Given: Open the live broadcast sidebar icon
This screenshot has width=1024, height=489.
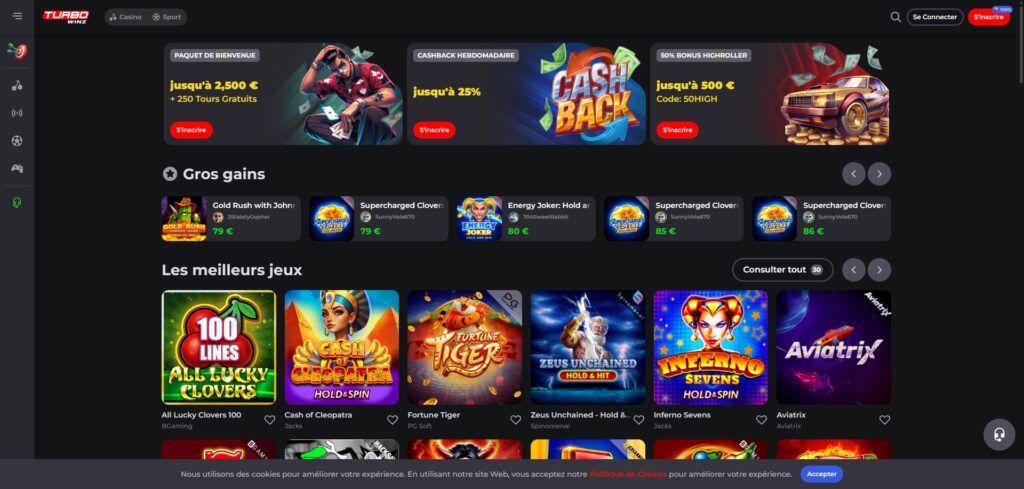Looking at the screenshot, I should coord(17,113).
